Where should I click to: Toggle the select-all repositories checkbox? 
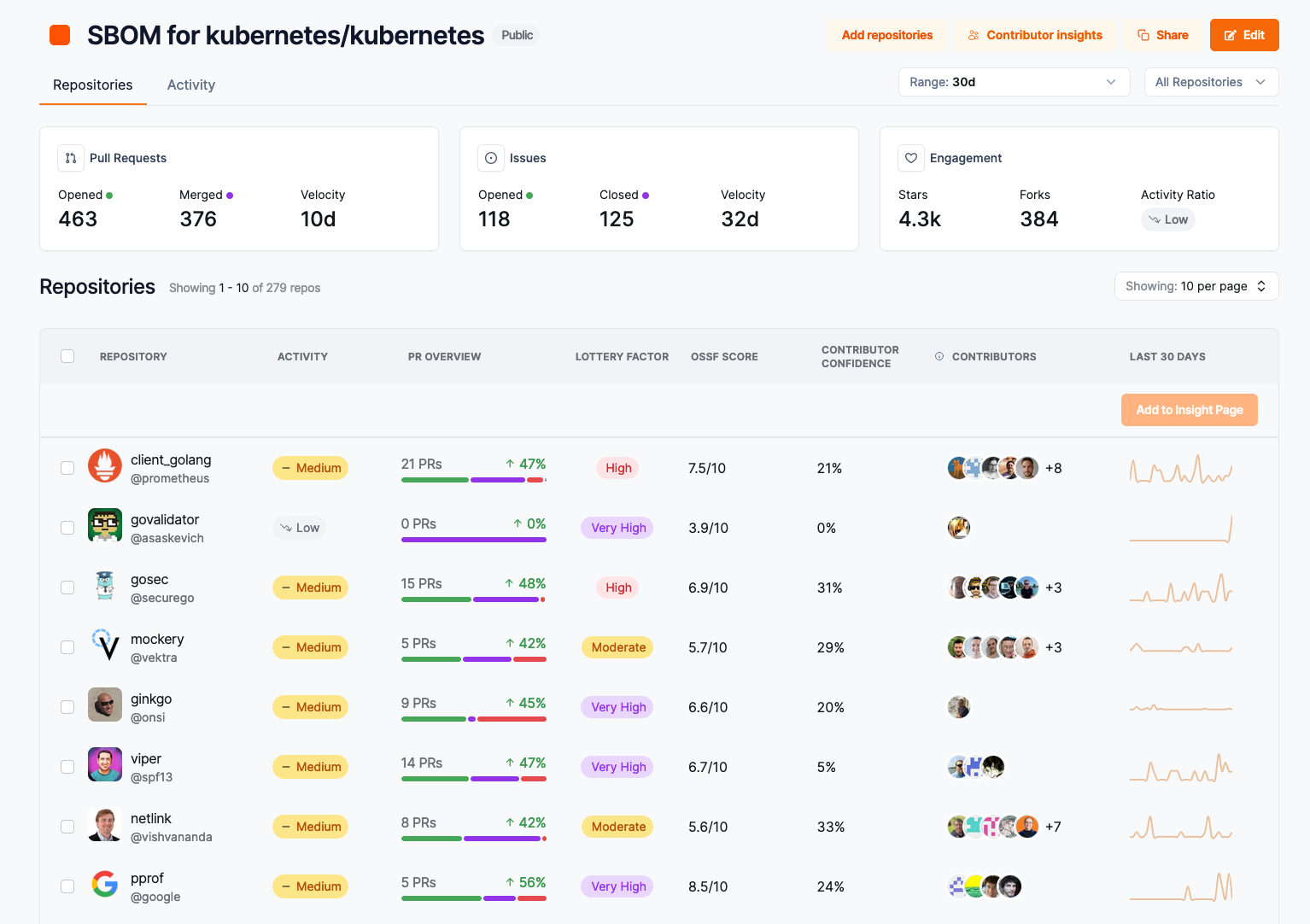(x=67, y=356)
